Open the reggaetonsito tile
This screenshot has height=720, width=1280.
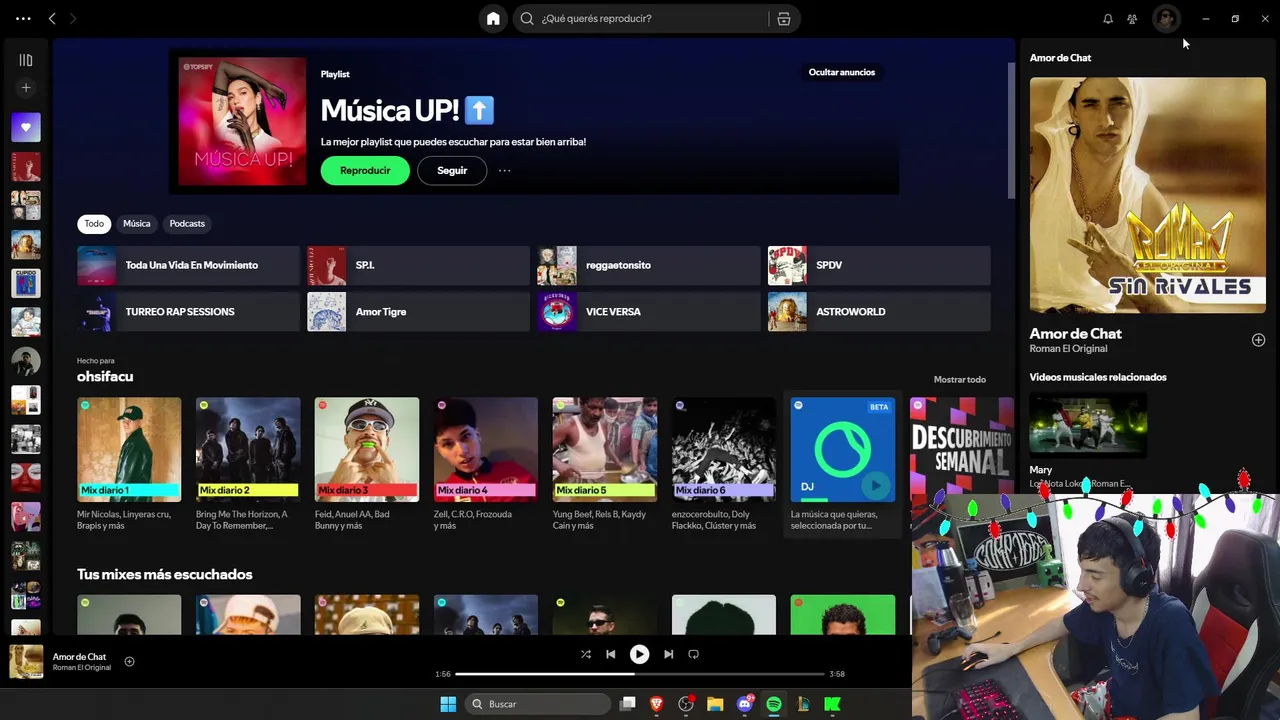648,265
